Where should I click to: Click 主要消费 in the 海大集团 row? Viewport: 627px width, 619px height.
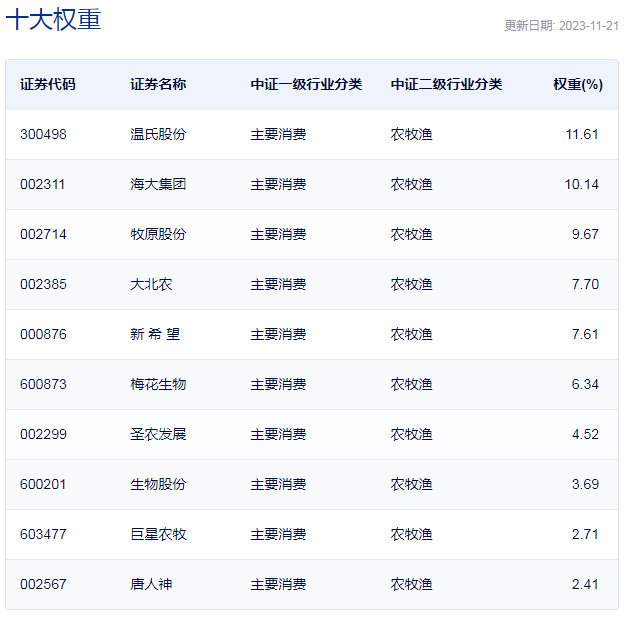coord(278,184)
